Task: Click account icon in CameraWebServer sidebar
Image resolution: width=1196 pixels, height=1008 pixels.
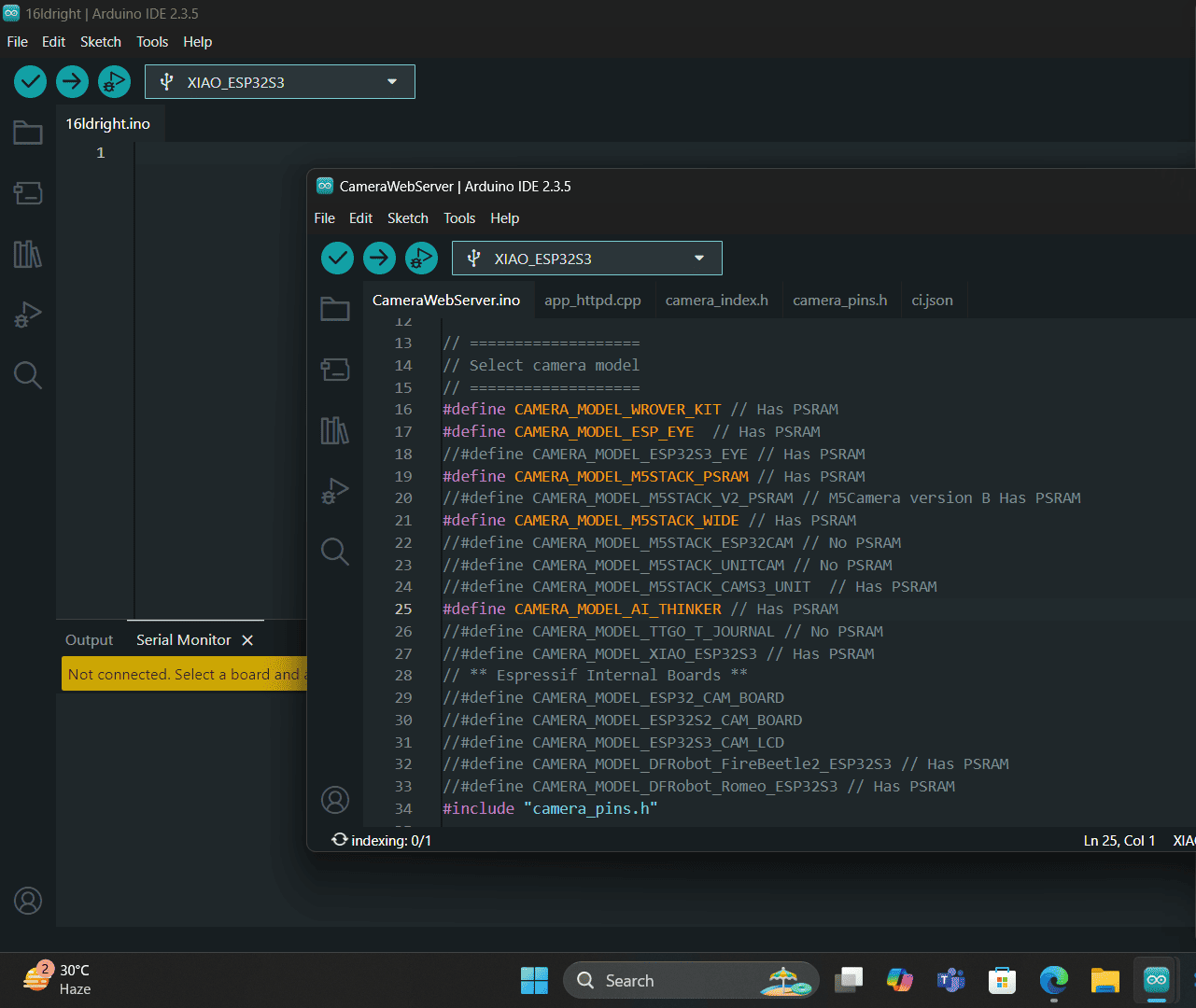Action: [335, 800]
